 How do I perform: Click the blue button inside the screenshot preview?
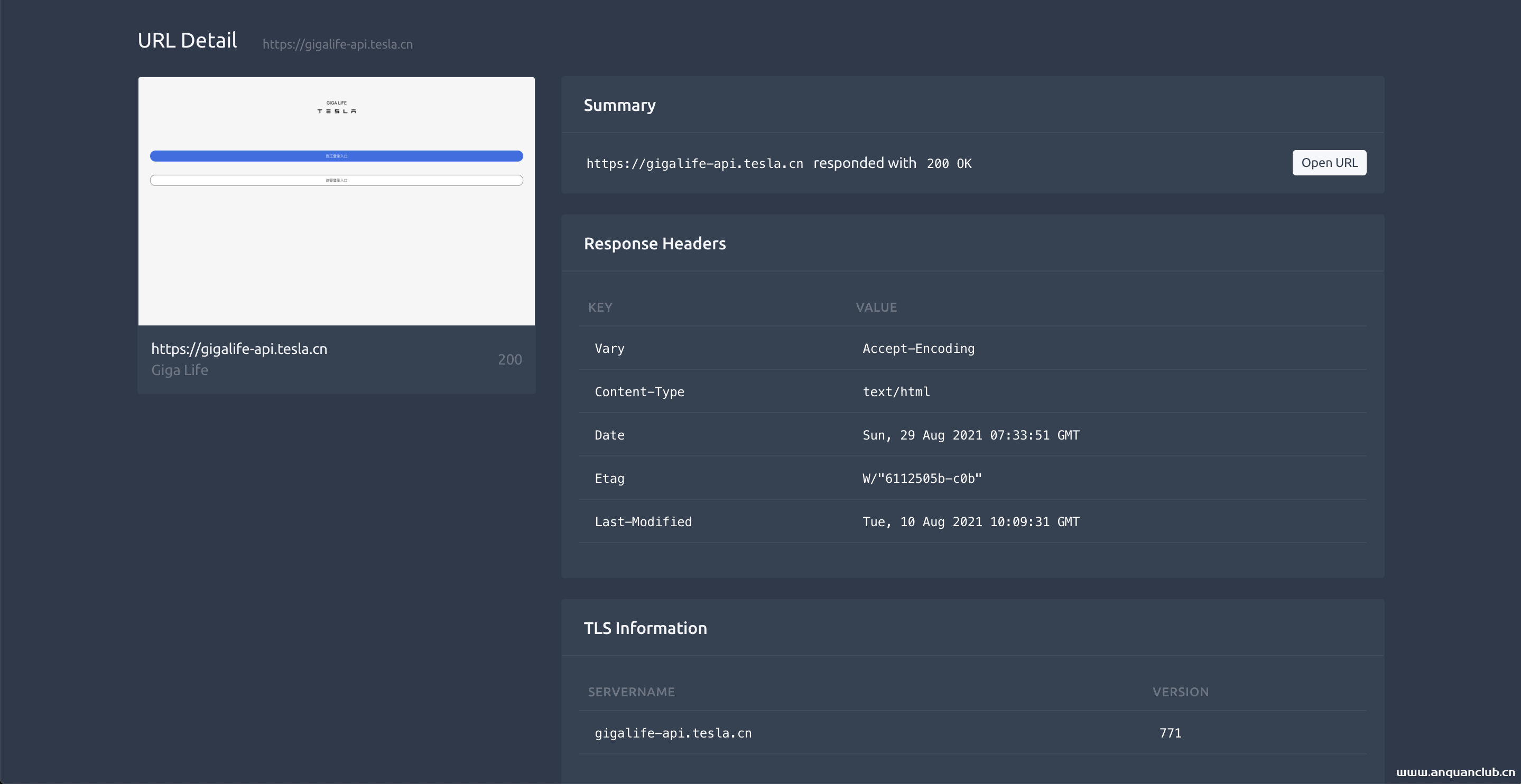pyautogui.click(x=336, y=156)
